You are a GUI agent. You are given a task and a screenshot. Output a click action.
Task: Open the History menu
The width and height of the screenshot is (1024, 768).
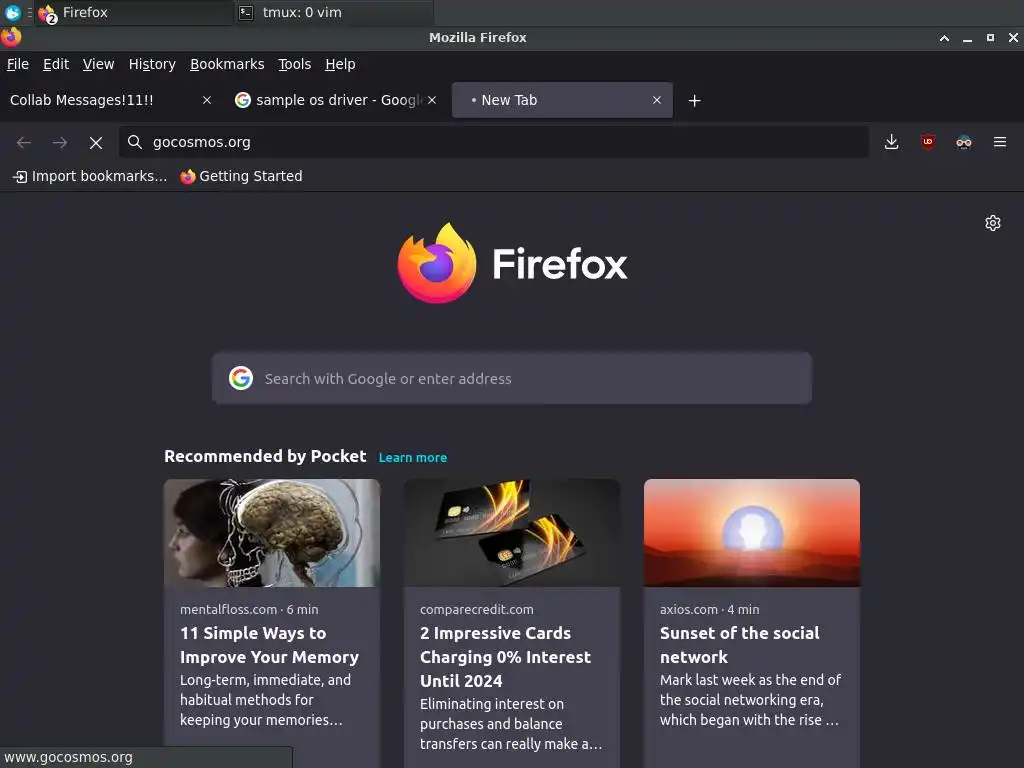[x=152, y=64]
